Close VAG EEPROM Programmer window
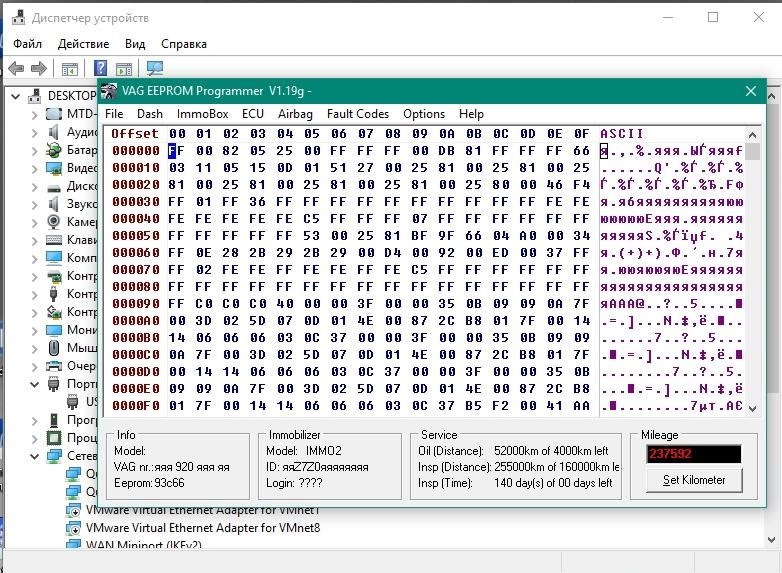This screenshot has width=782, height=573. (x=751, y=91)
